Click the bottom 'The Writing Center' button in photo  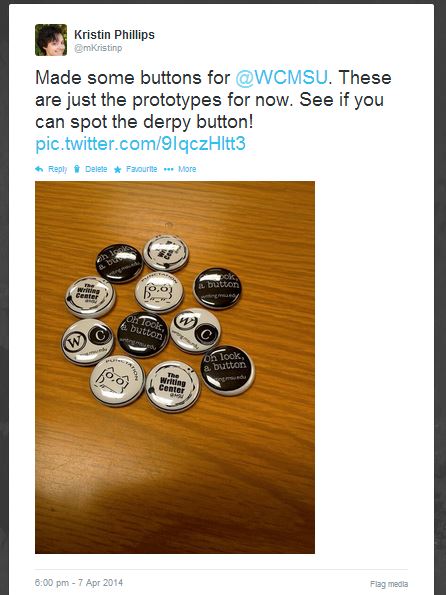pos(173,387)
